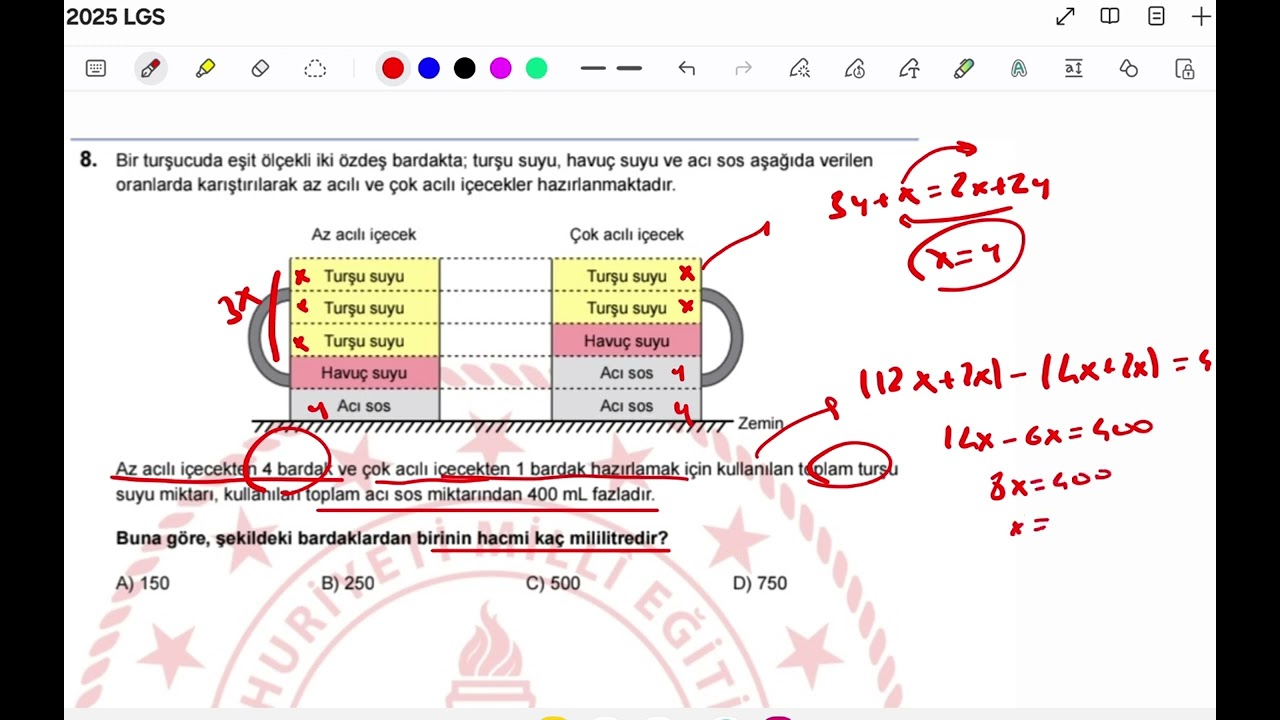Select the thin stroke width line
Image resolution: width=1280 pixels, height=720 pixels.
coord(593,69)
